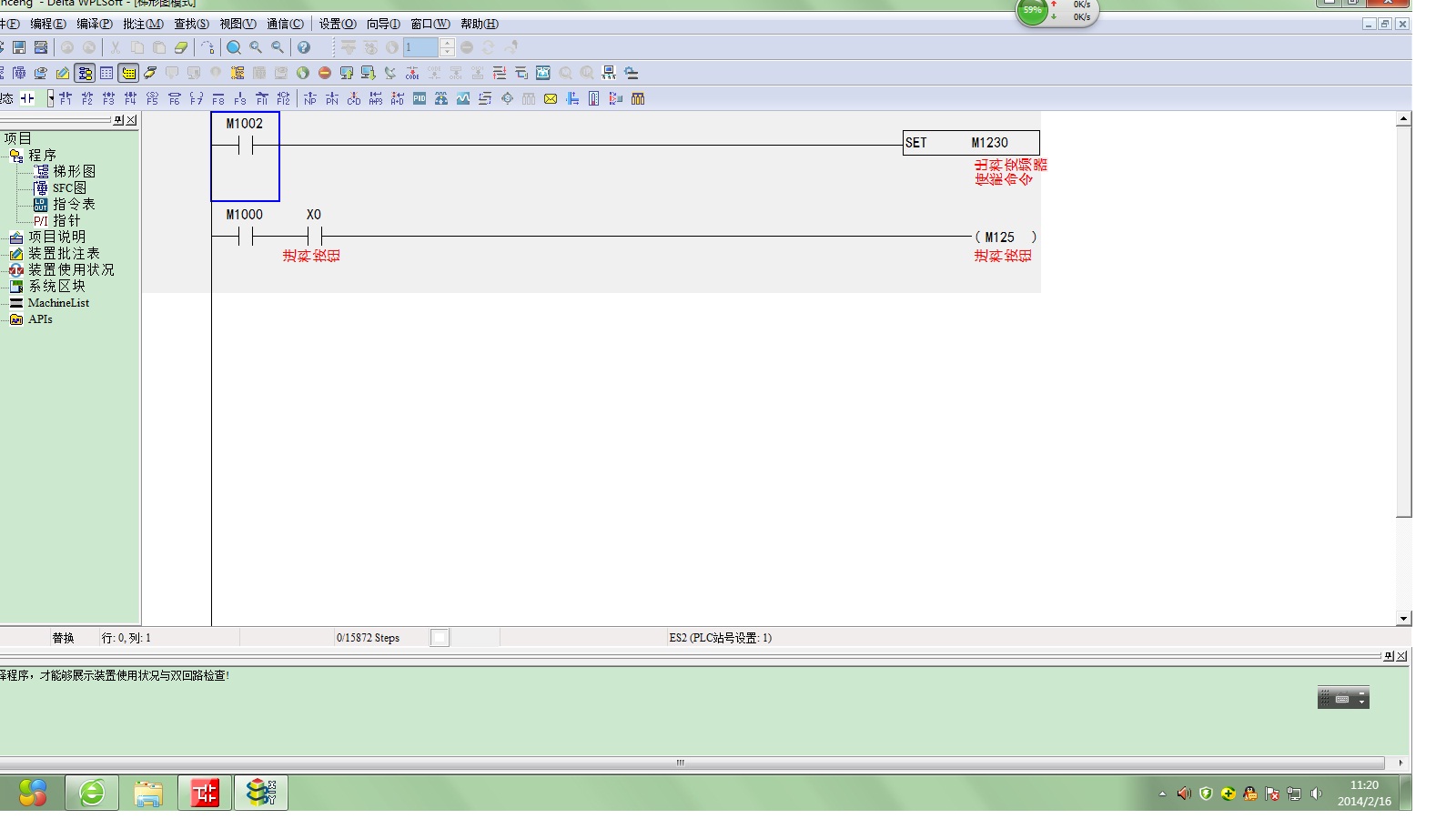Click the red stop PLC icon
Screen dimensions: 1456x819
click(x=325, y=73)
